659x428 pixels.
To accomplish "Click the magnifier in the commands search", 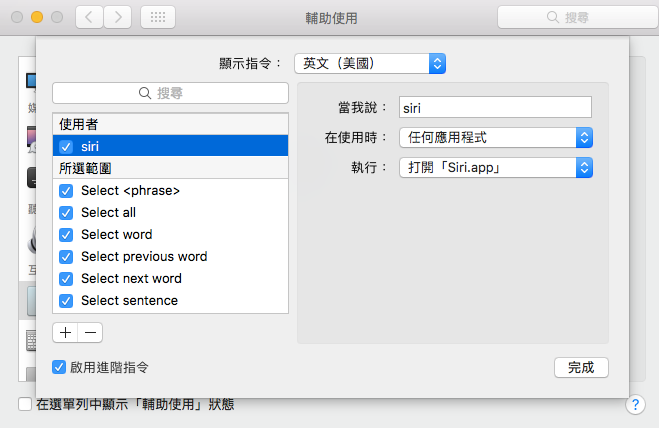I will tap(145, 93).
